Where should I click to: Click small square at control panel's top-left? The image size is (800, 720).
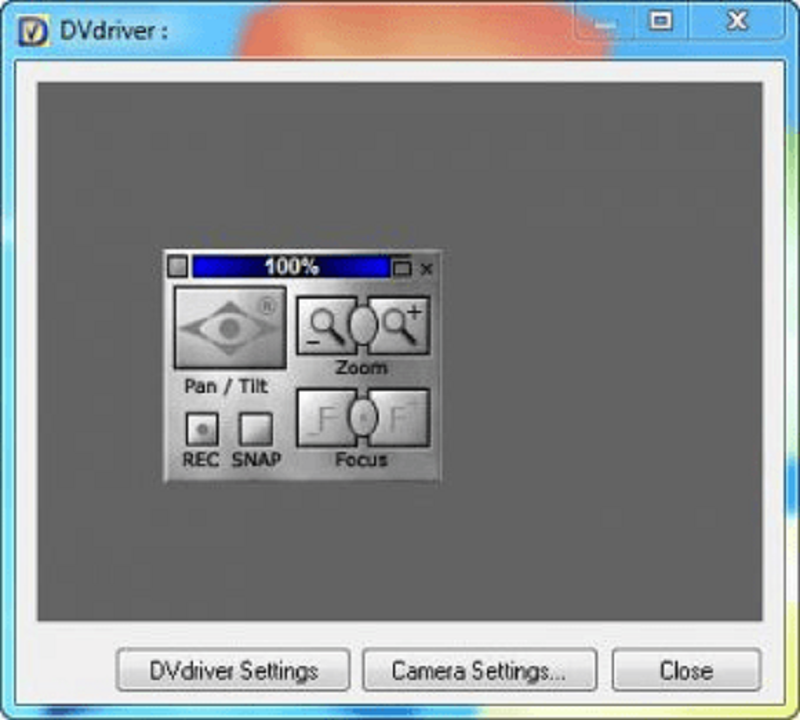(177, 267)
